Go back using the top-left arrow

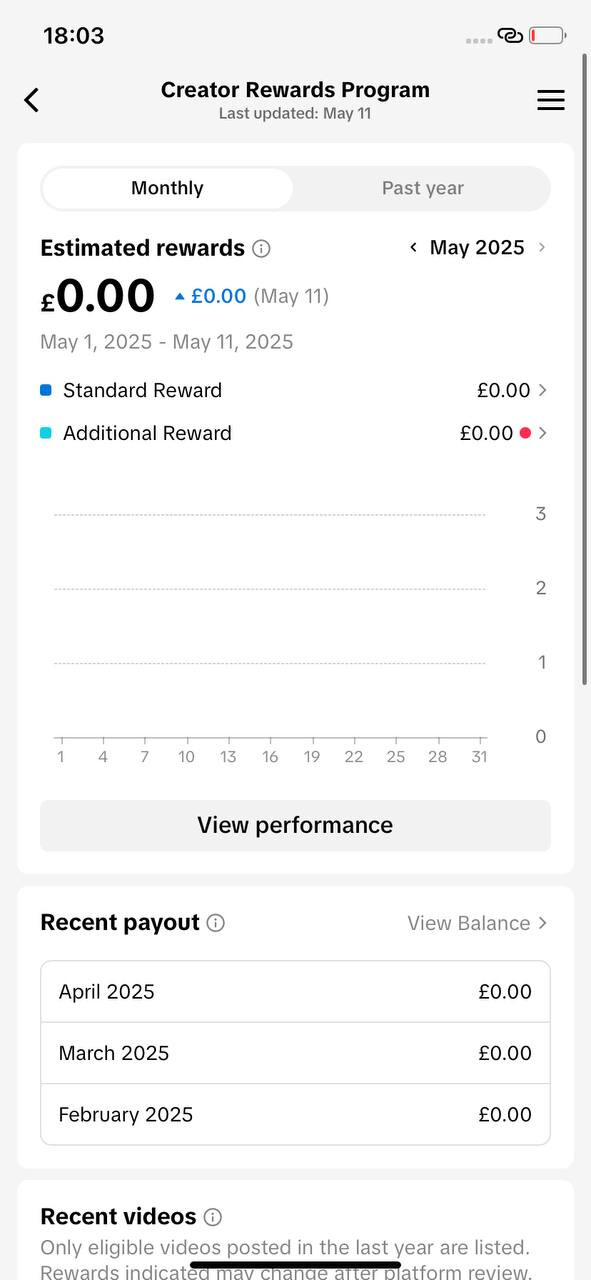(32, 100)
